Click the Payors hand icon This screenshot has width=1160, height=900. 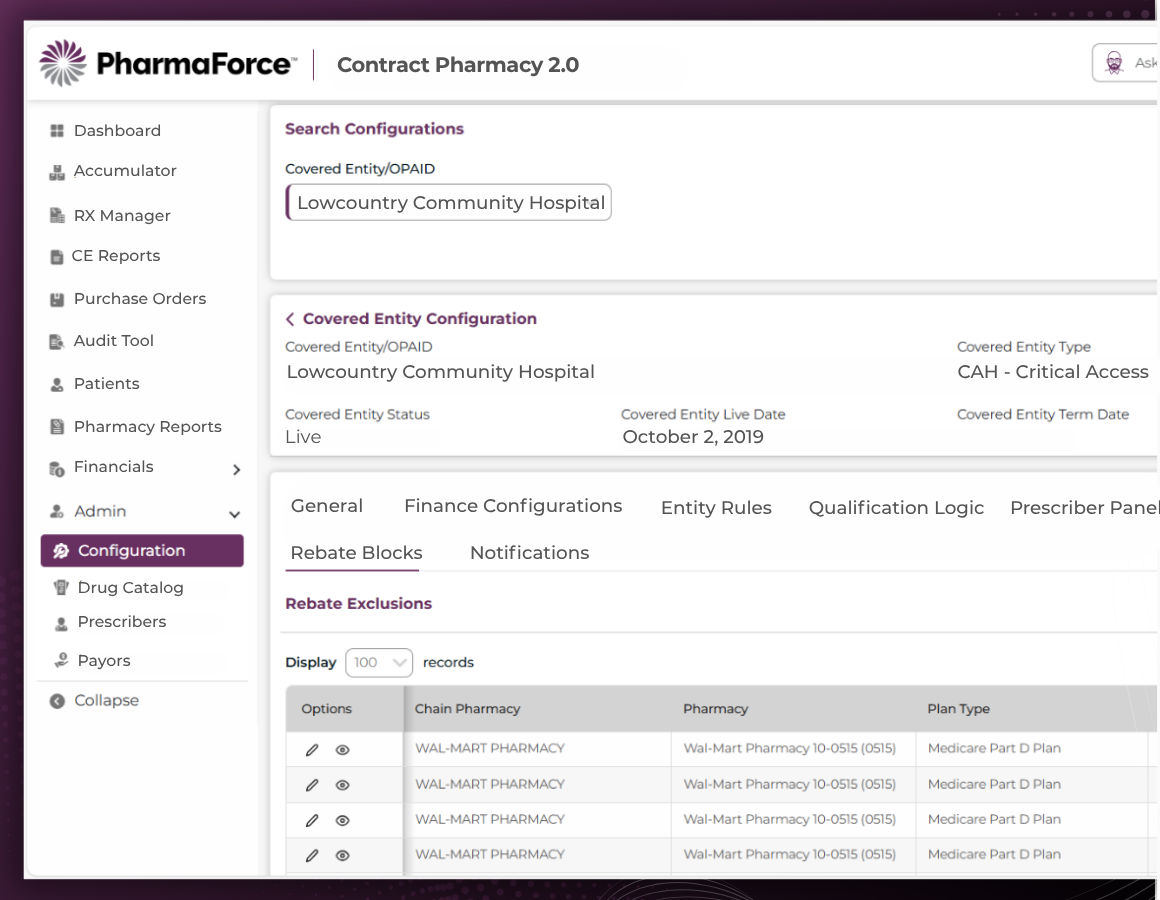coord(61,660)
